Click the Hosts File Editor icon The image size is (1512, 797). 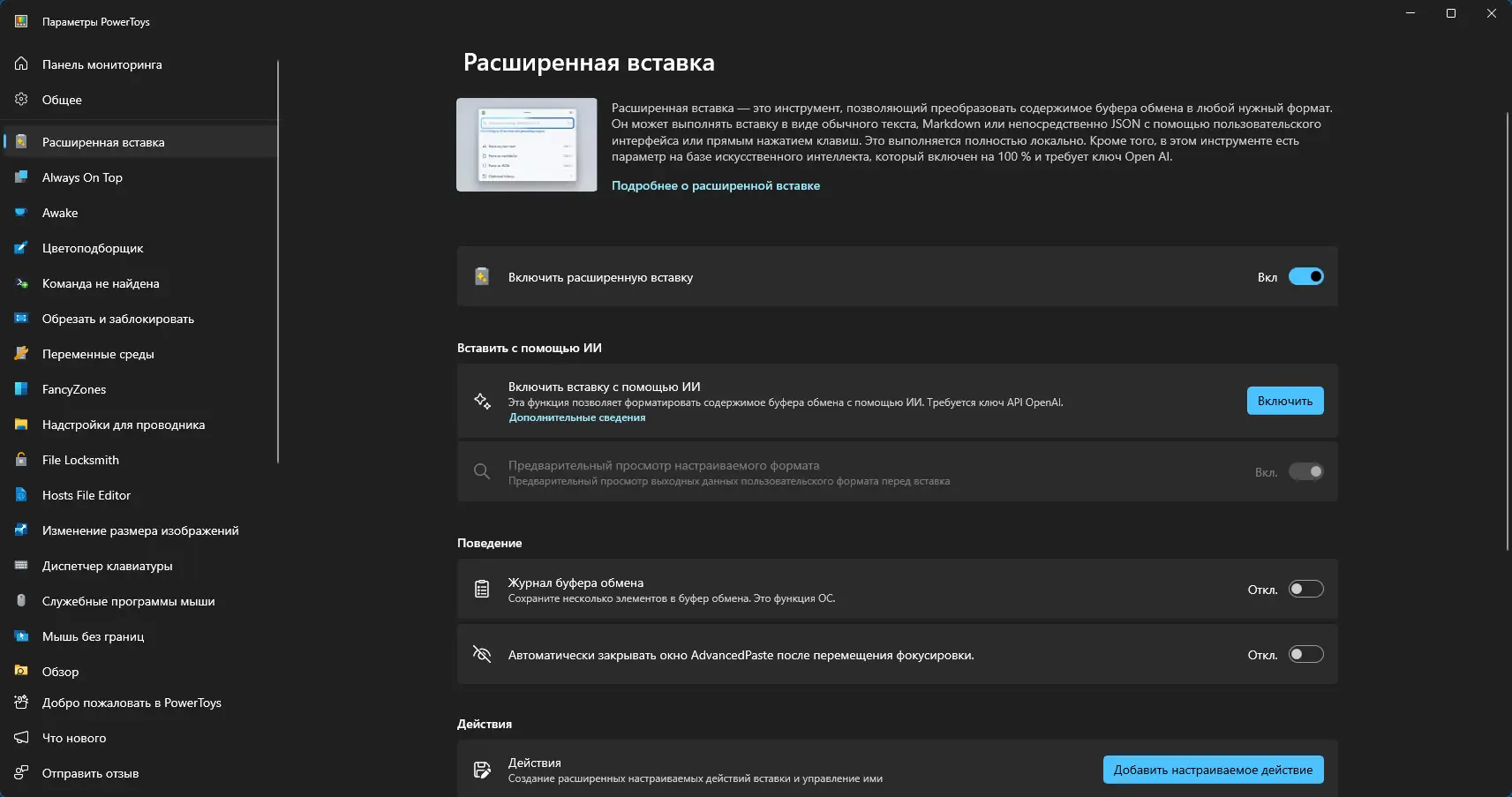(21, 495)
